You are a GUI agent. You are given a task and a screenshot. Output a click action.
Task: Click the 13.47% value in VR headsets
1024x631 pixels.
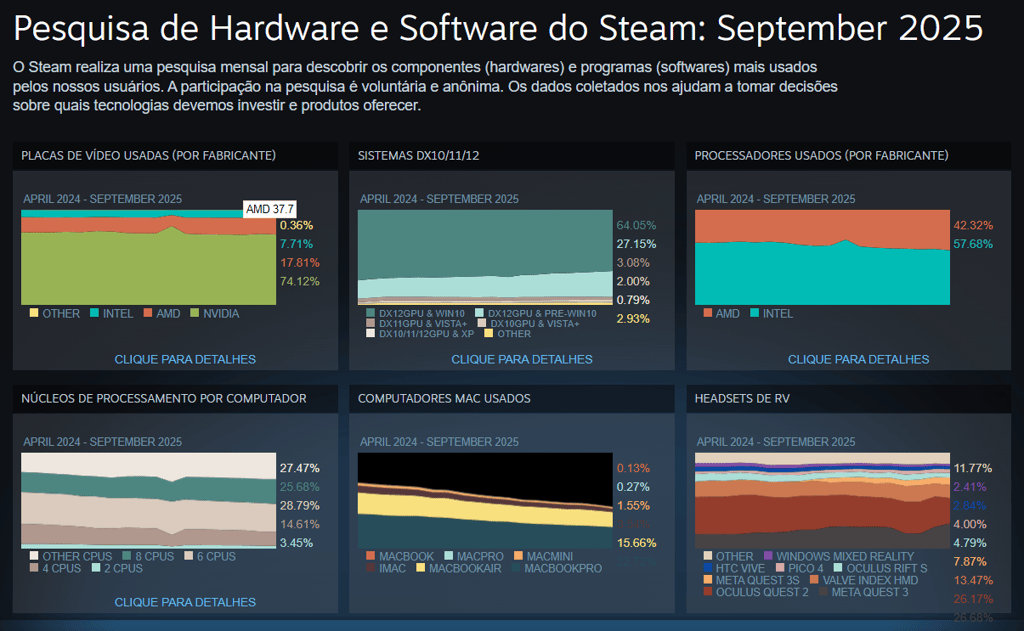click(973, 580)
